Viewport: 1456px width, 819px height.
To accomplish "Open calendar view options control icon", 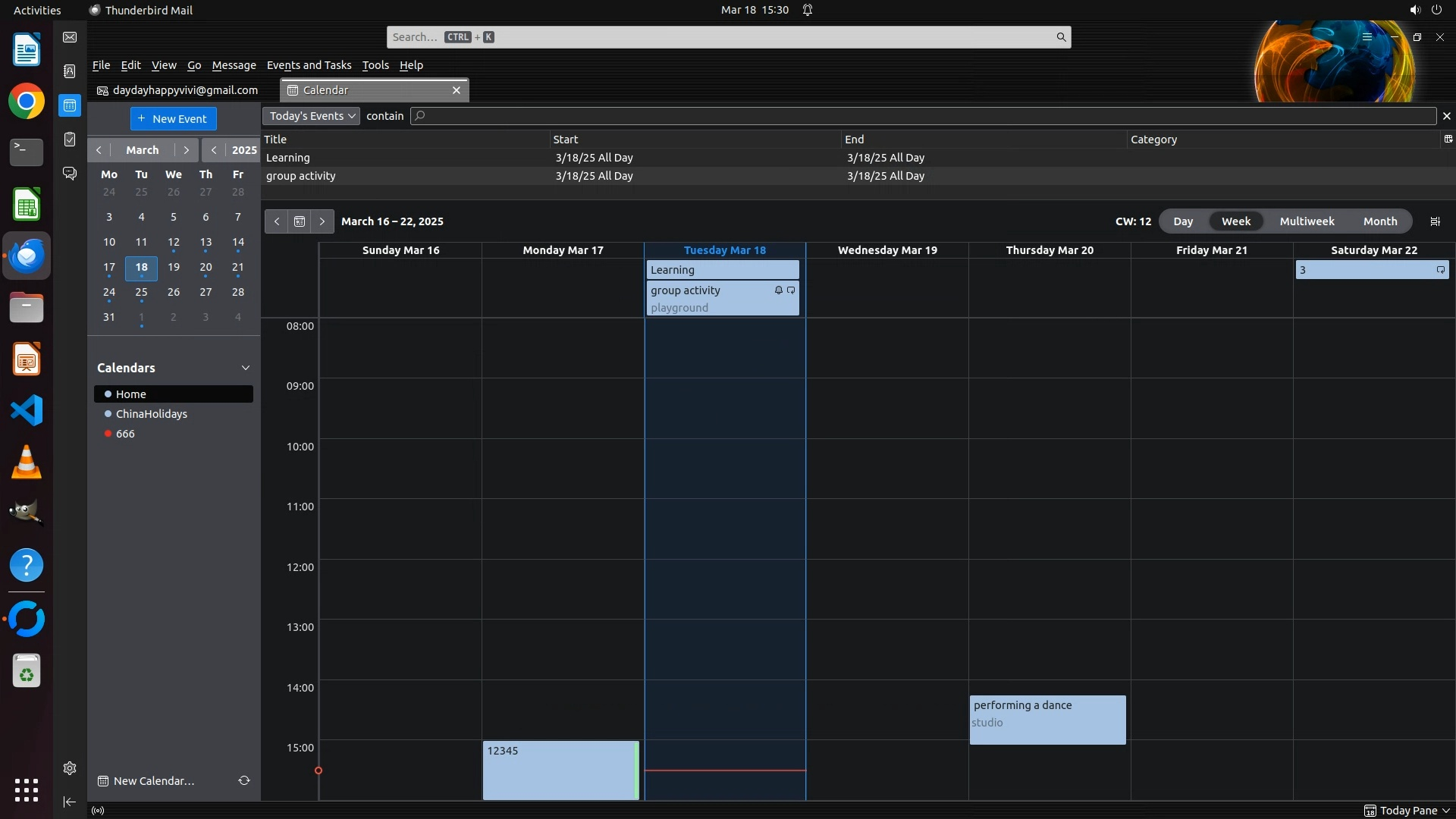I will pos(1435,221).
